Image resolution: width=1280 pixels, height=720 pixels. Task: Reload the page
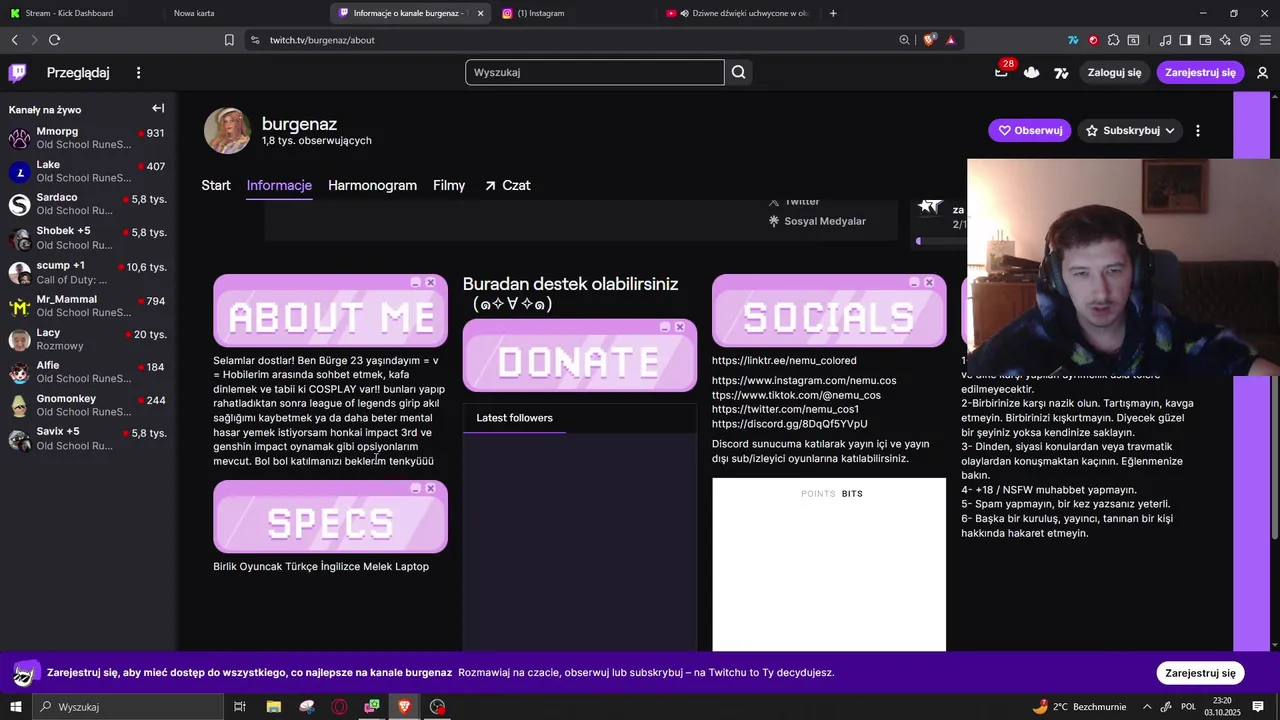tap(54, 40)
